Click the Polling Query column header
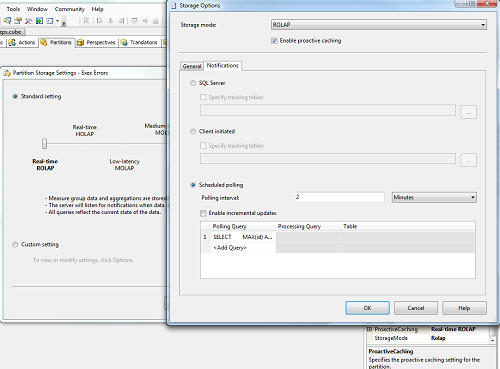Screen dimensions: 500x369 [243, 227]
